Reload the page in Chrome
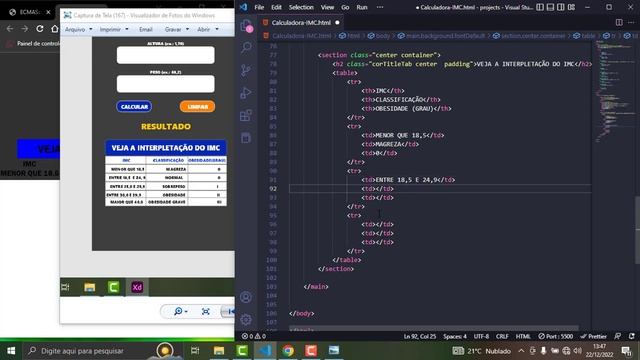 click(40, 29)
